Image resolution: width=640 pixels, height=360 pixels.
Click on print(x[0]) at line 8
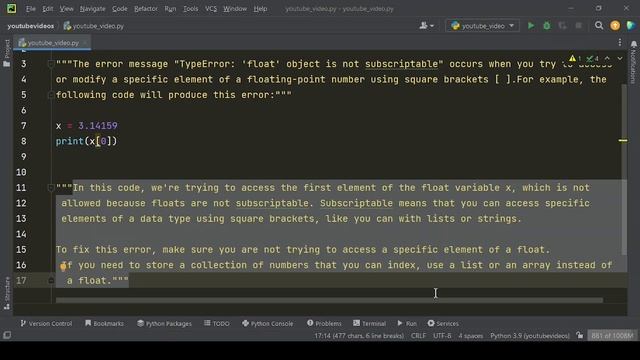coord(86,141)
